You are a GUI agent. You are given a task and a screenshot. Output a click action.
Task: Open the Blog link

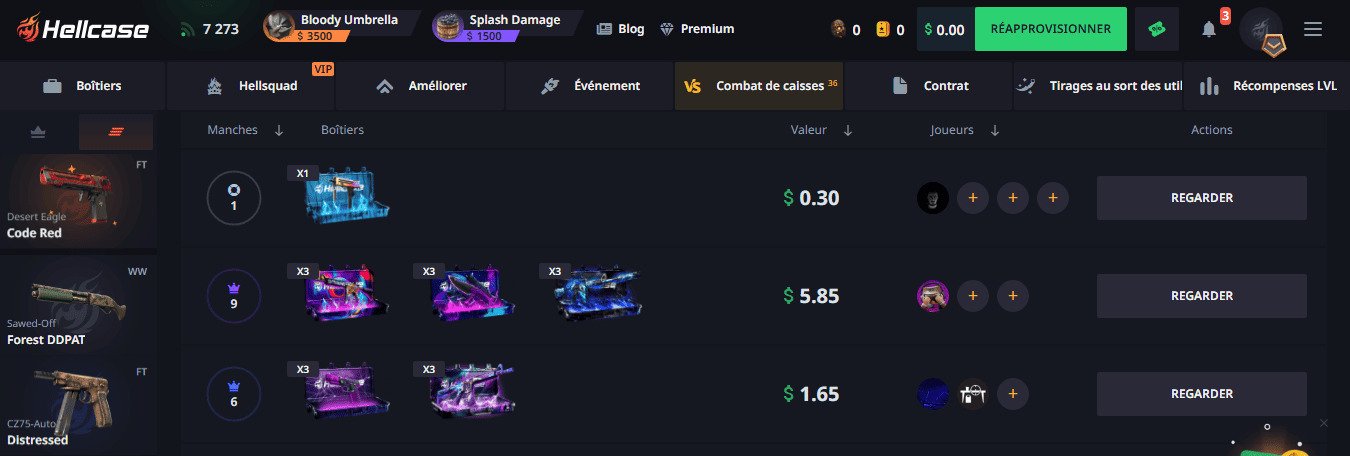pyautogui.click(x=620, y=29)
